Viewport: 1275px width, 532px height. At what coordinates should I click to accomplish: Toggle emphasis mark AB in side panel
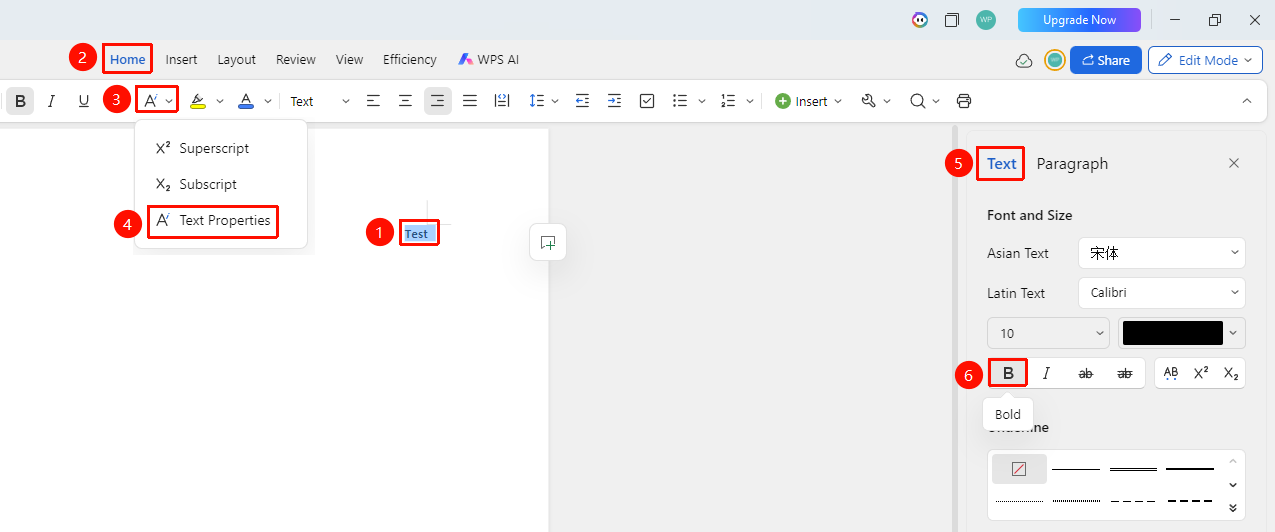(x=1171, y=373)
